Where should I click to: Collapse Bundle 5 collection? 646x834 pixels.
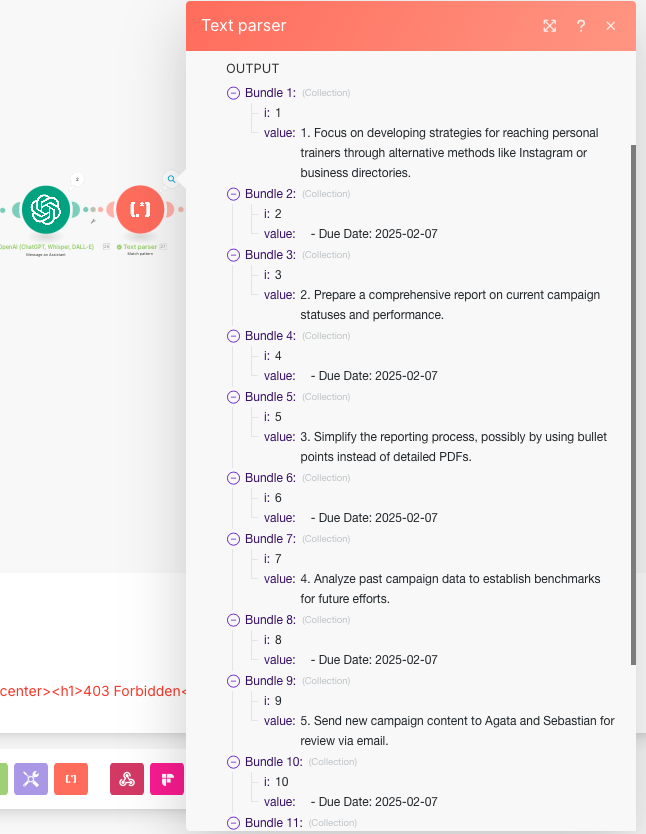[x=234, y=397]
